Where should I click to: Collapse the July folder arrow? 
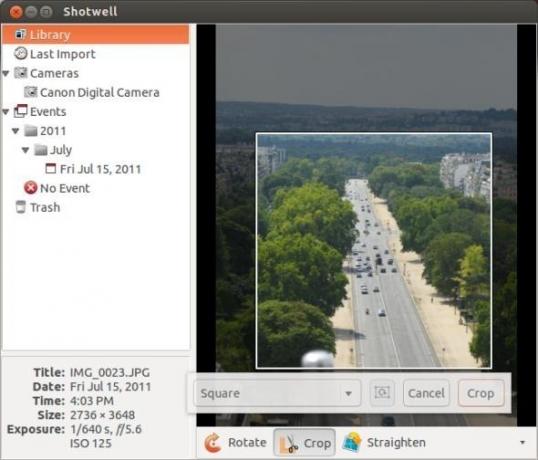pyautogui.click(x=25, y=150)
